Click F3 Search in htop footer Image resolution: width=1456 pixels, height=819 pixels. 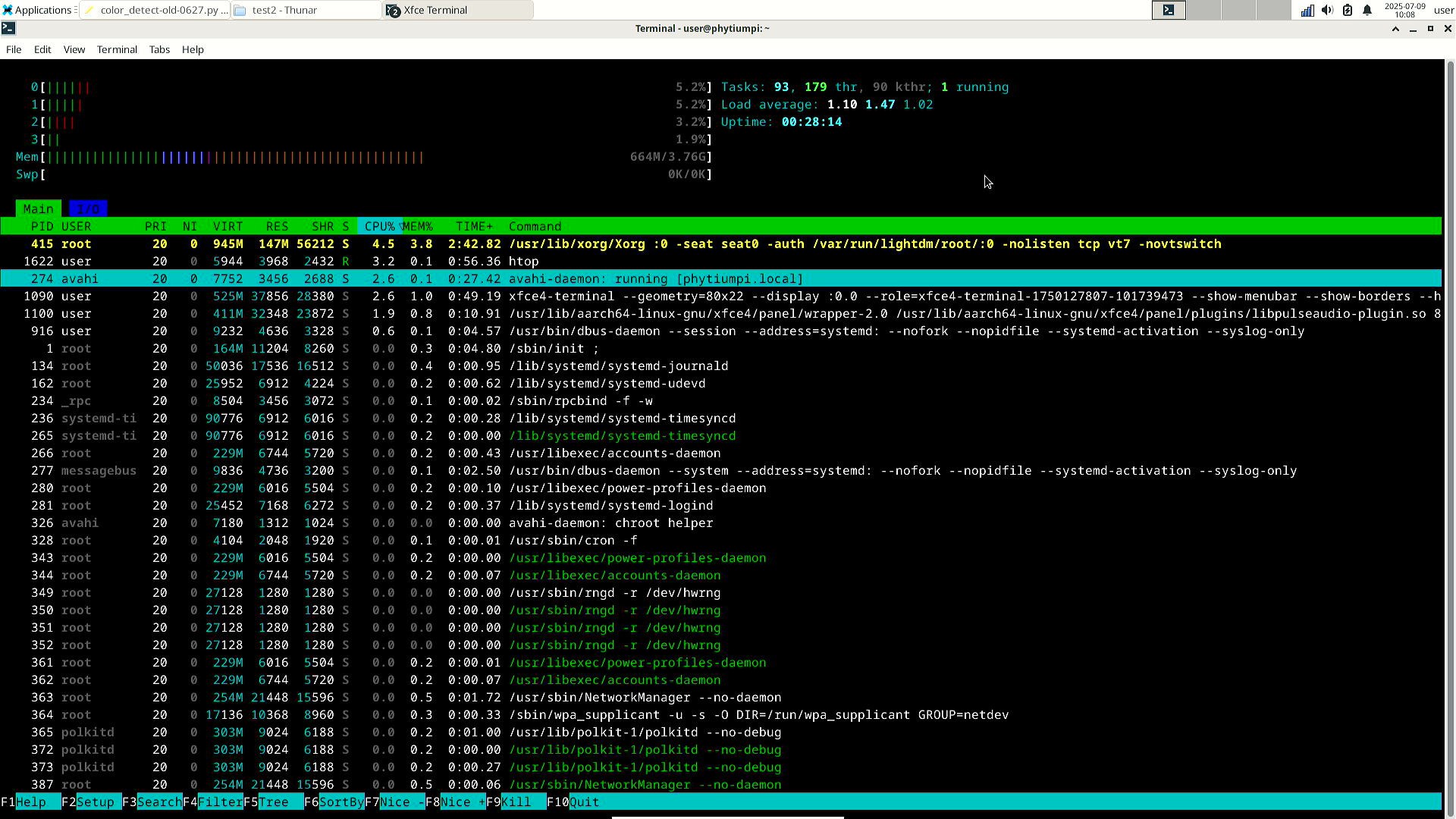[152, 802]
